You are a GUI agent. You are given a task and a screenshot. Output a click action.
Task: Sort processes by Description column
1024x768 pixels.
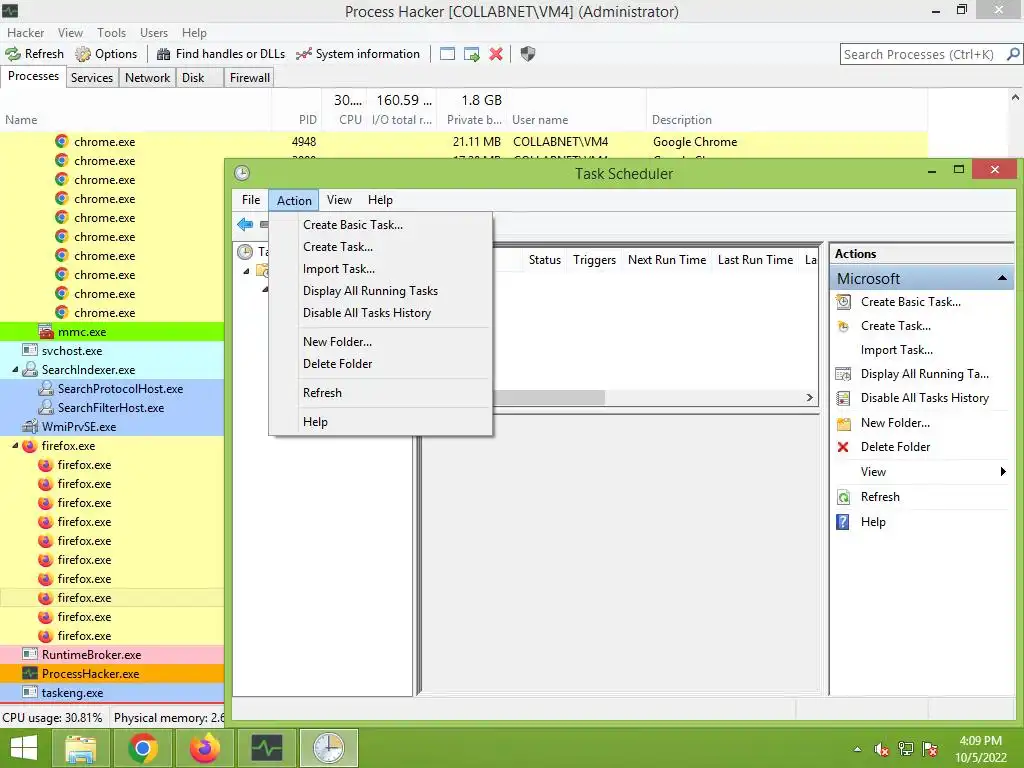pos(786,110)
